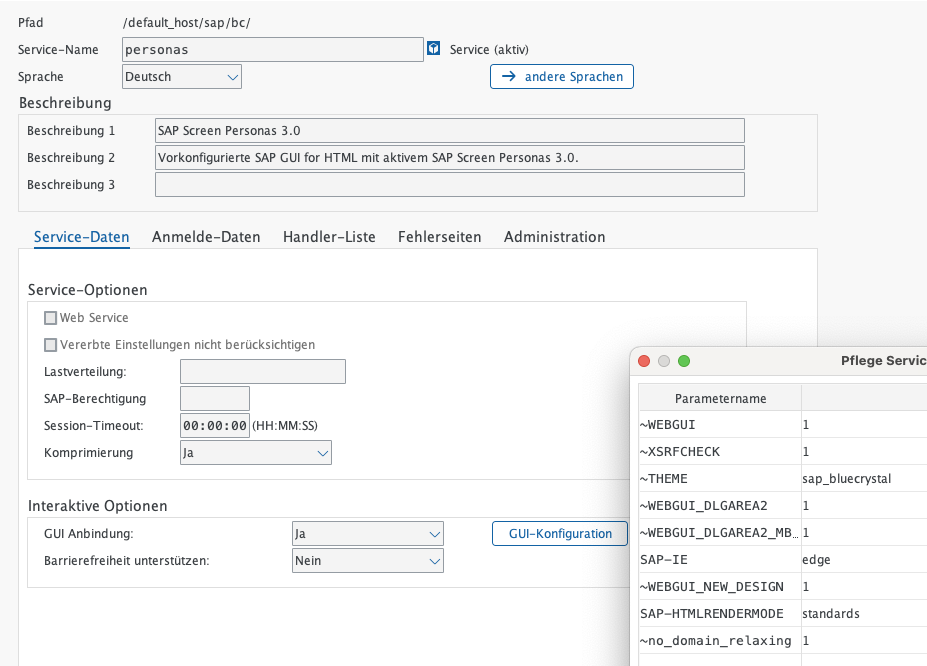Screen dimensions: 927x666
Task: Open the Handler-Liste tab
Action: 329,237
